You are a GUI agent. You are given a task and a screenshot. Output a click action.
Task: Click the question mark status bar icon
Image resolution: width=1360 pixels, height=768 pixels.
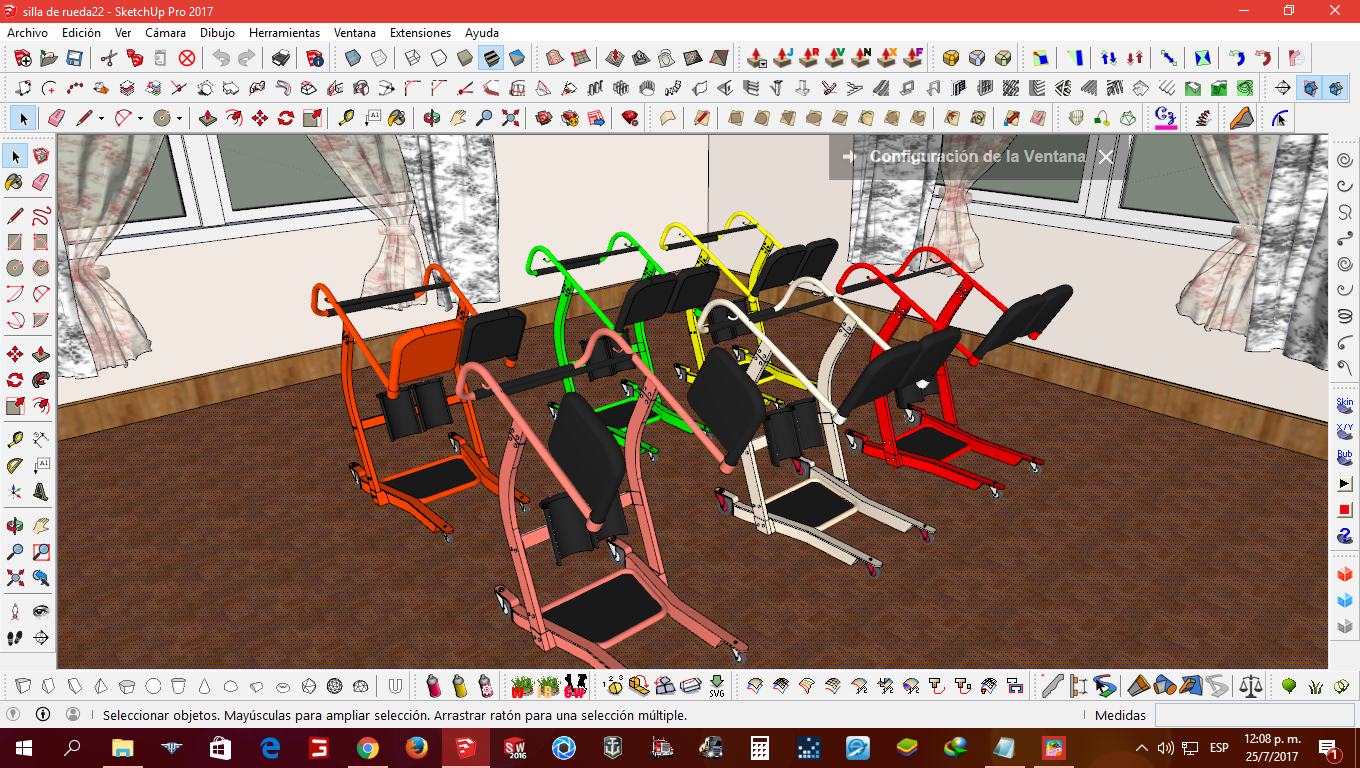[x=14, y=715]
